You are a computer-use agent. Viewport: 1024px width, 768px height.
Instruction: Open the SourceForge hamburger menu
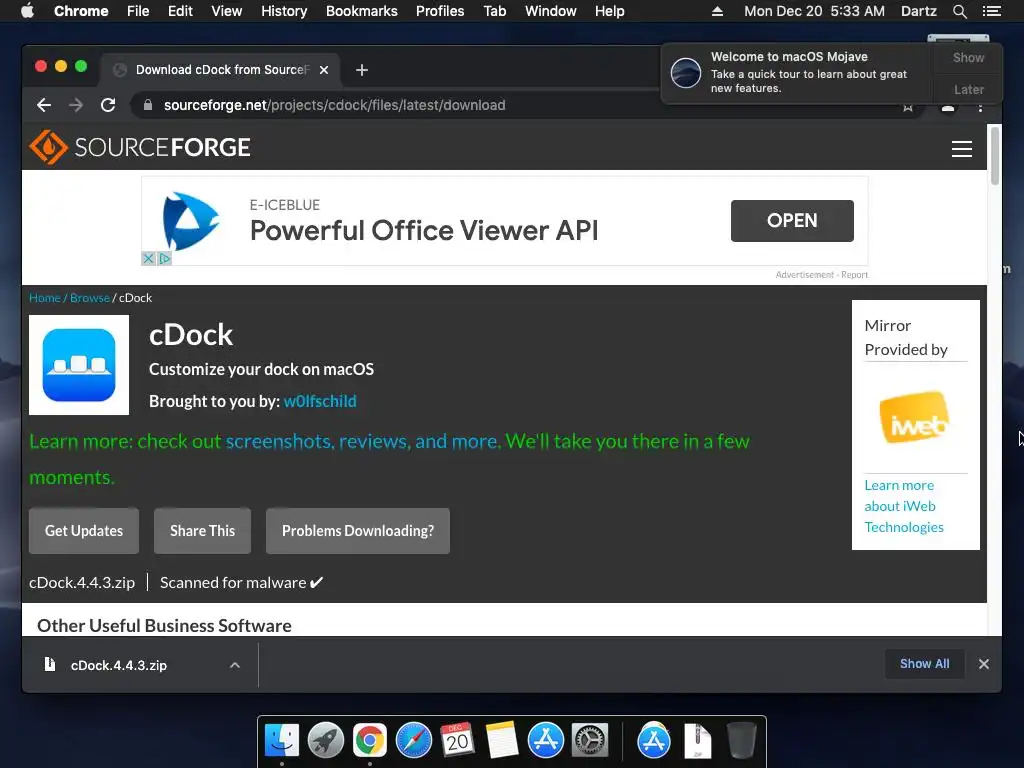click(x=961, y=148)
